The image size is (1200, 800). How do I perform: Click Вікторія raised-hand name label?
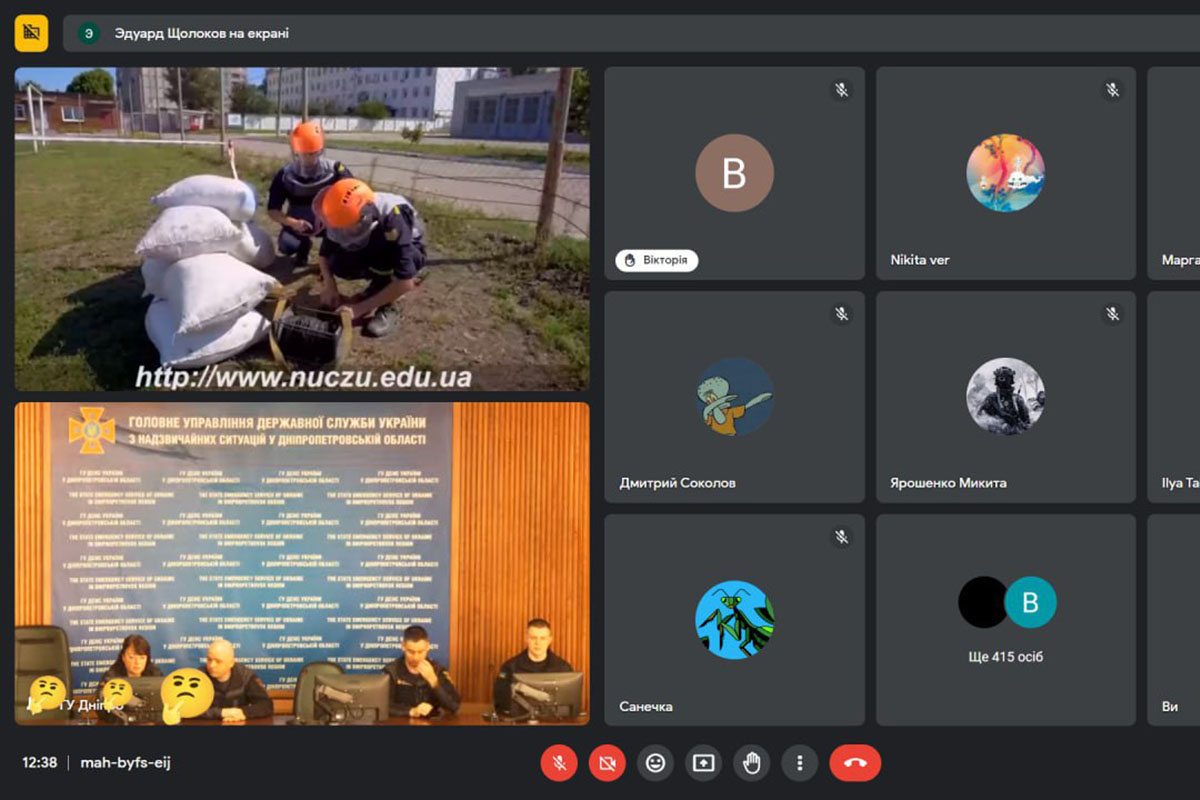[656, 260]
